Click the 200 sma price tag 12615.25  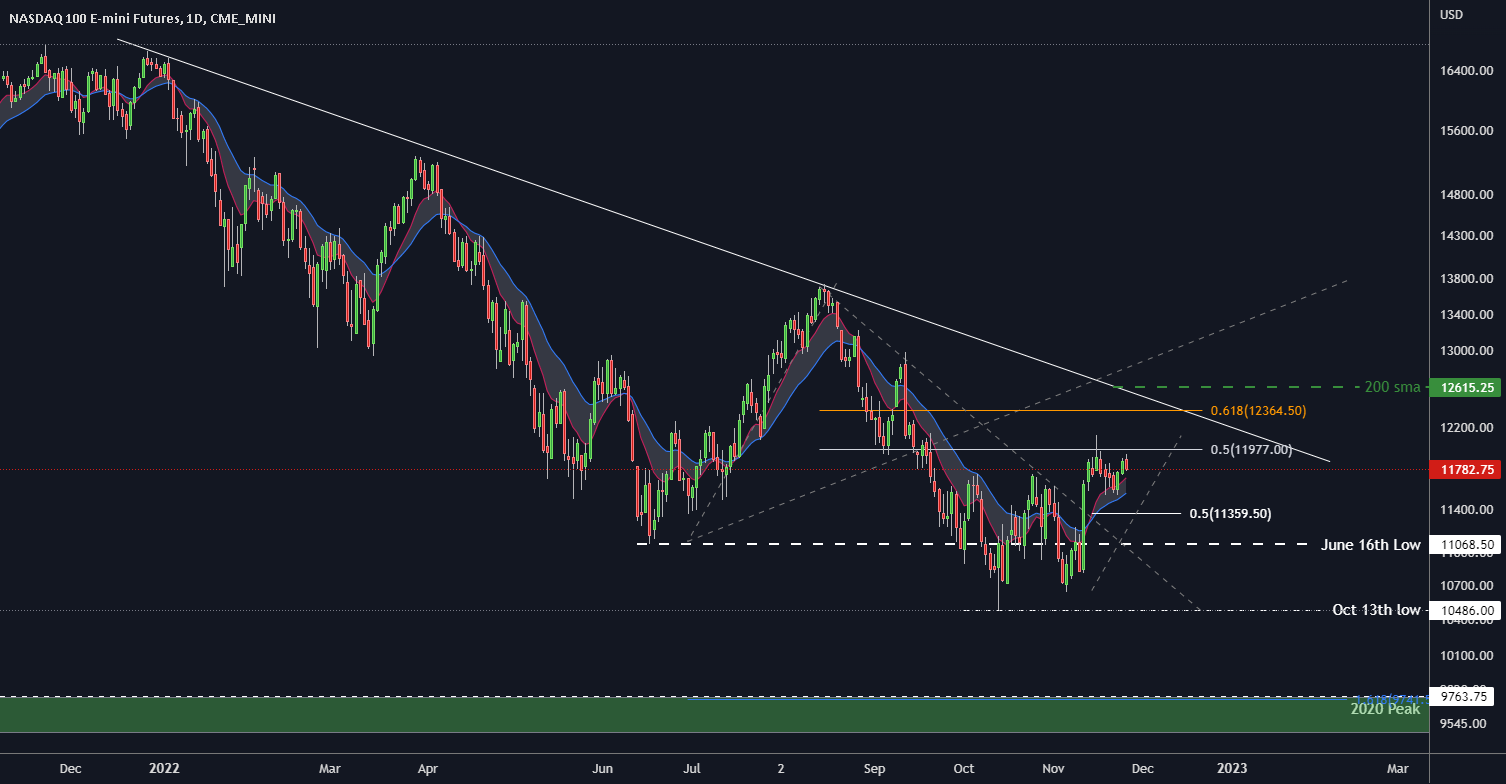pos(1467,387)
